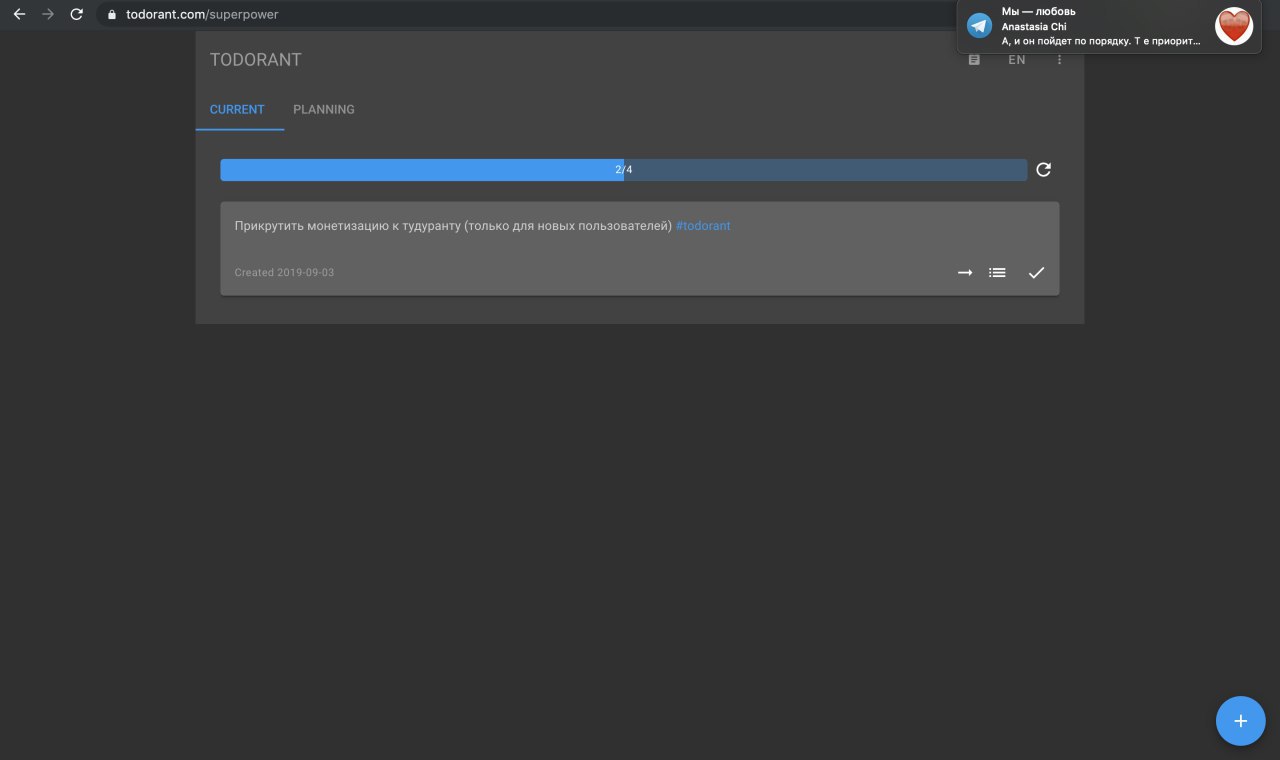Click the heart avatar in the notification
Screen dimensions: 1280x760
(1234, 26)
